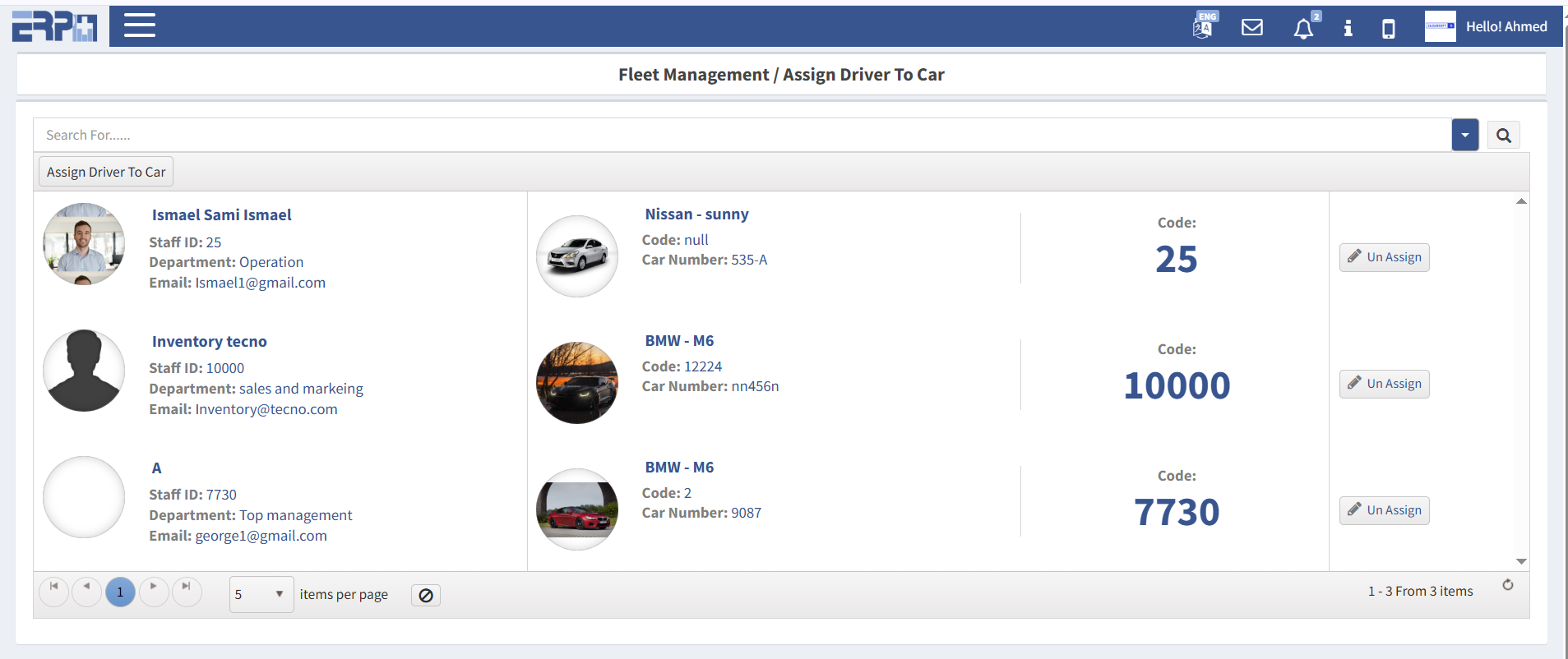Open the Hello! Ahmed user menu

(x=1487, y=27)
